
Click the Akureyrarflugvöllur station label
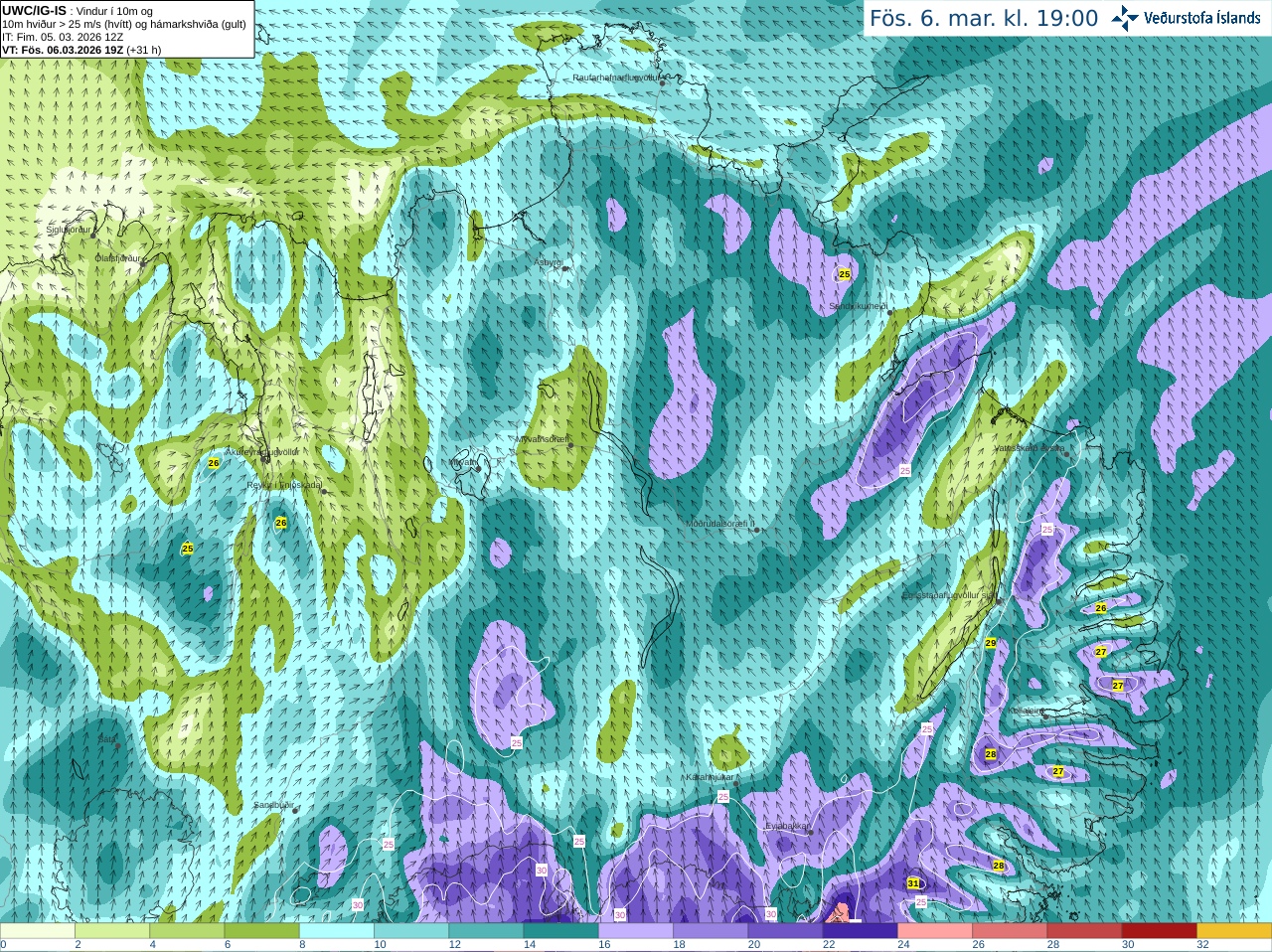(261, 451)
